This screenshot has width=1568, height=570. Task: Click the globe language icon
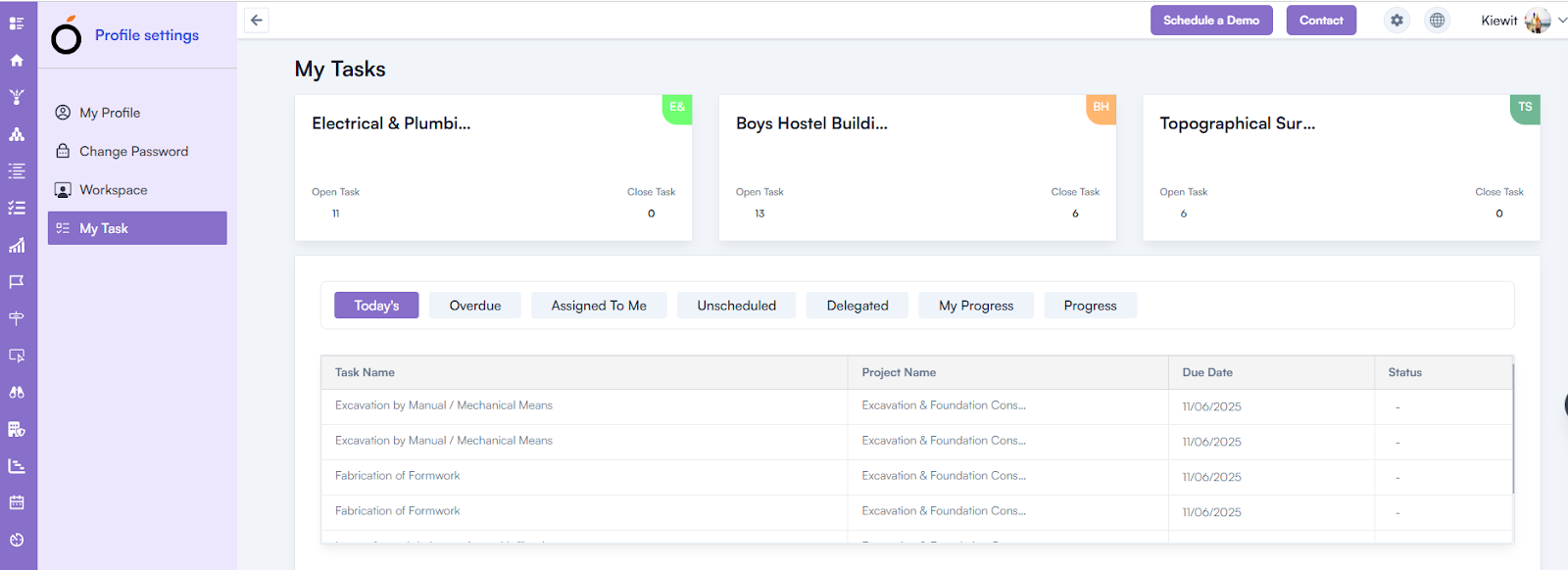(1437, 21)
